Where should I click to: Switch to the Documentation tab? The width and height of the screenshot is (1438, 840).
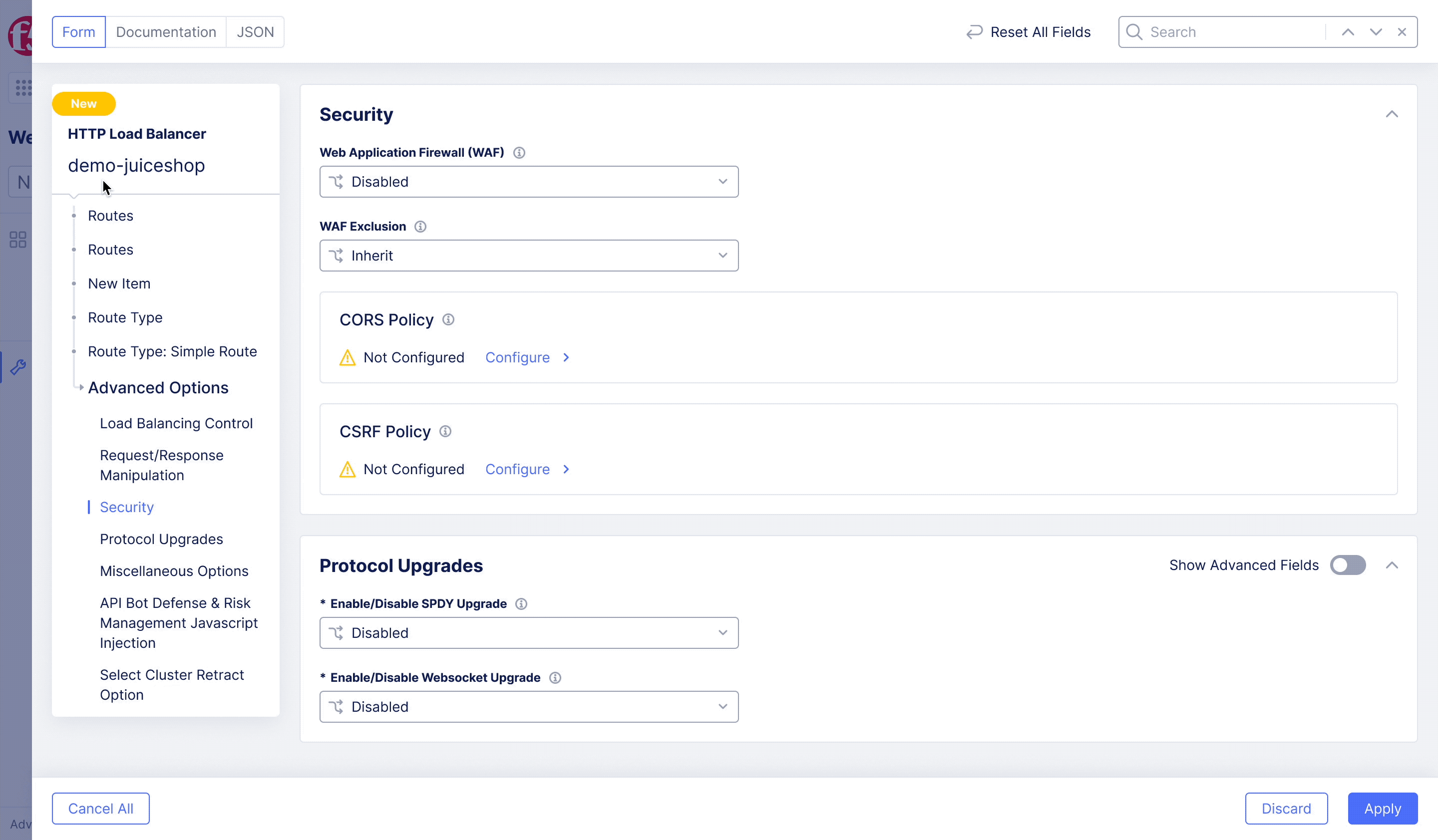click(x=165, y=32)
